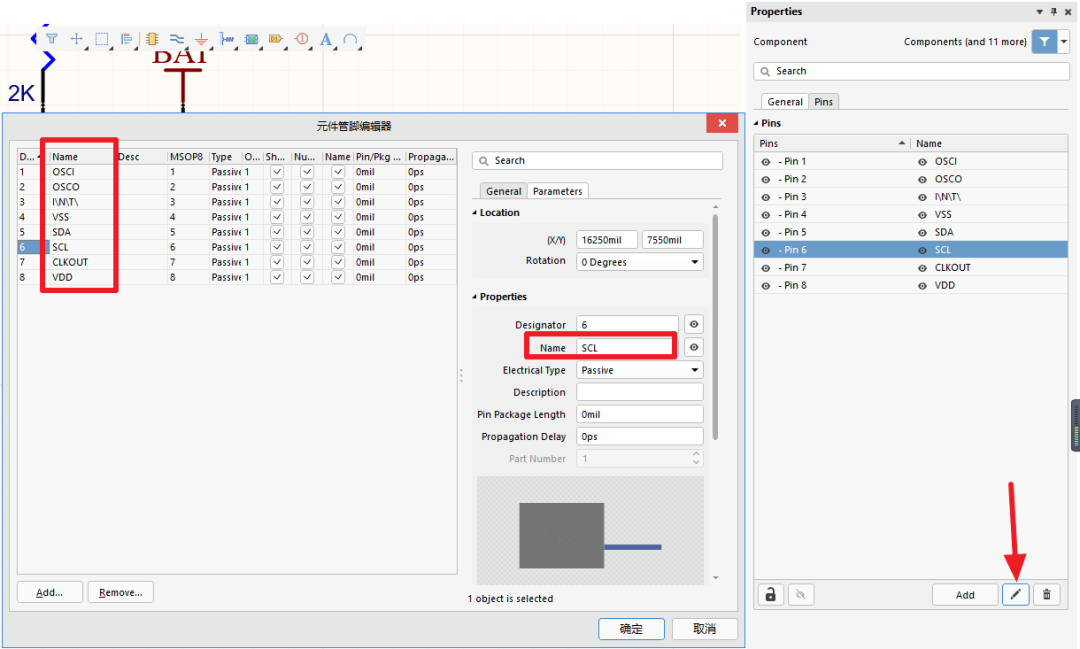
Task: Switch to General tab in pin editor
Action: click(x=503, y=191)
